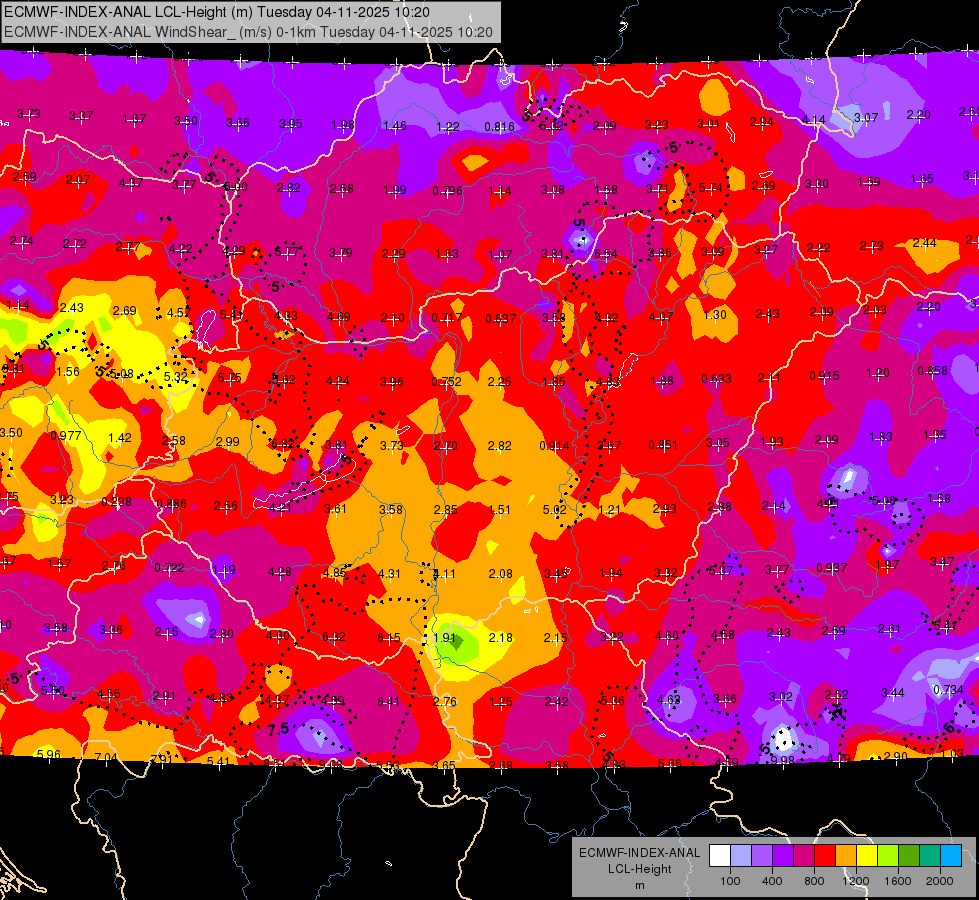The width and height of the screenshot is (979, 900).
Task: Click the white legend color swatch
Action: (720, 856)
